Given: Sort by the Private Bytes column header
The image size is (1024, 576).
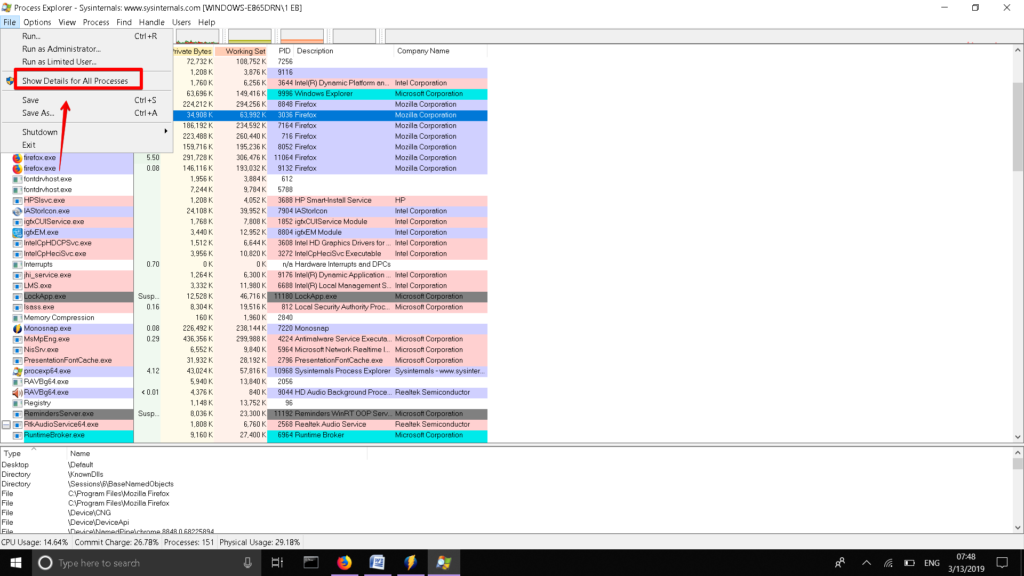Looking at the screenshot, I should coord(193,51).
